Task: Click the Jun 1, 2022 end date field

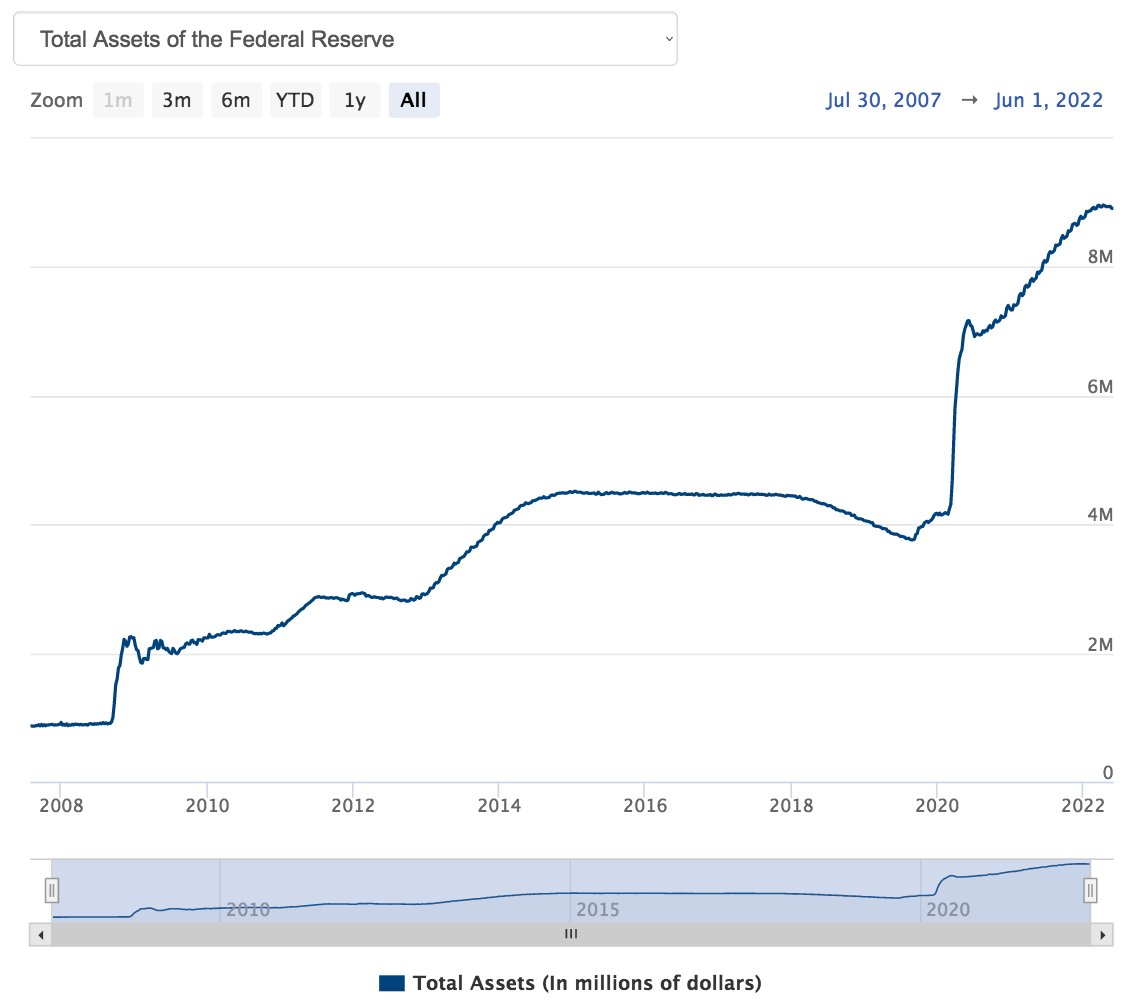Action: click(x=1048, y=100)
